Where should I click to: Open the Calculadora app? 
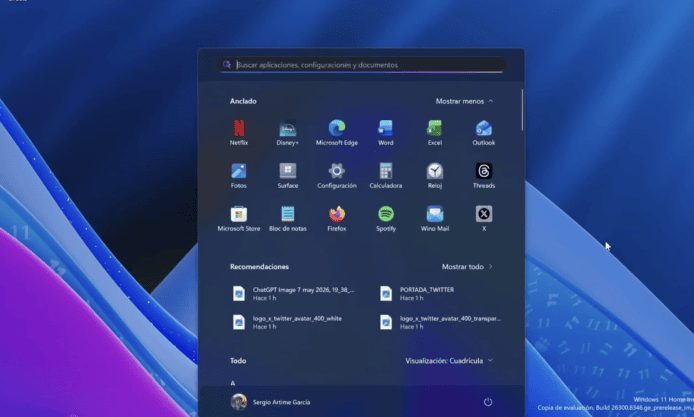386,175
